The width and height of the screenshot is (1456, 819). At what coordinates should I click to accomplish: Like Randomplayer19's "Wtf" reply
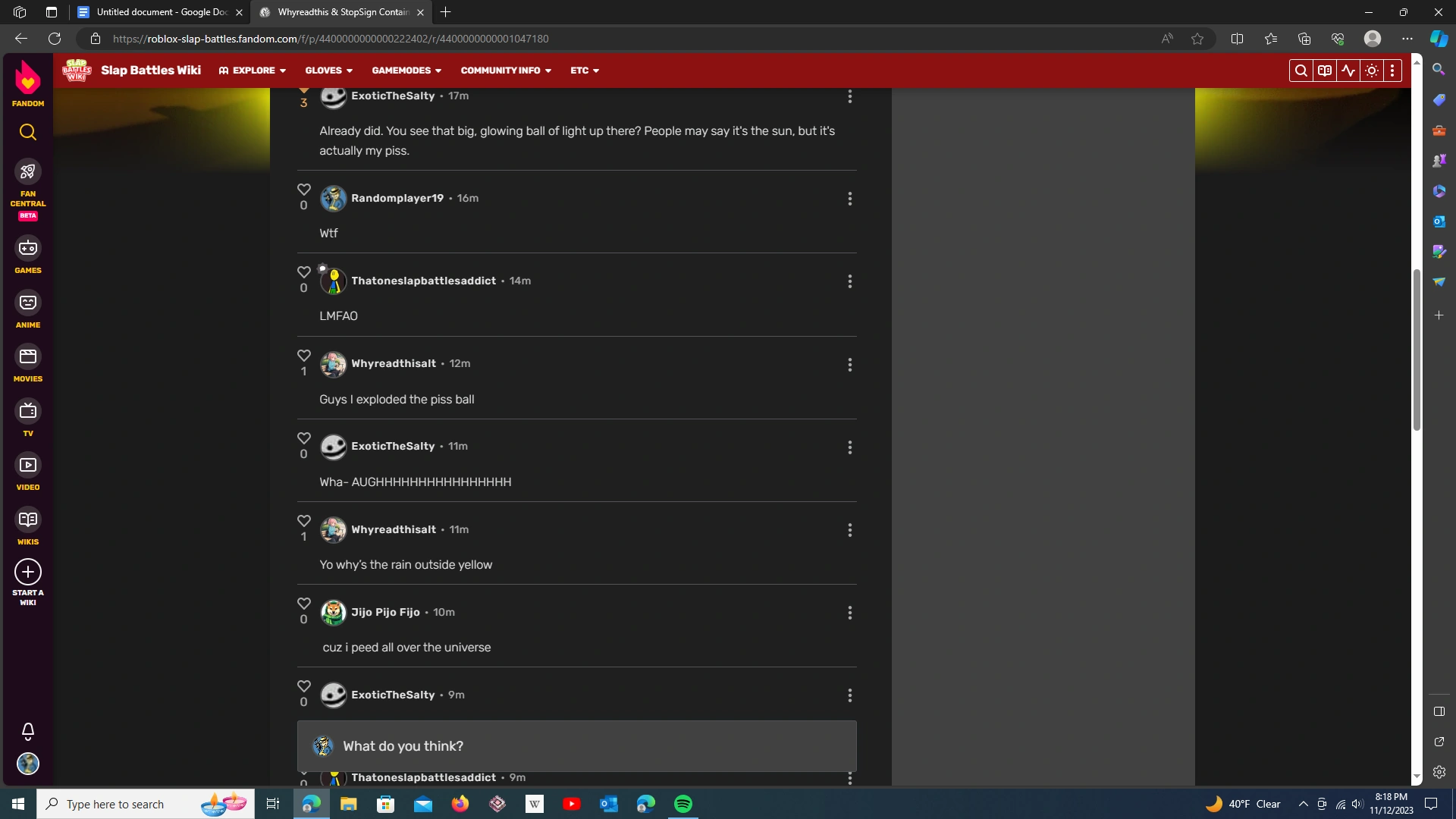[304, 190]
